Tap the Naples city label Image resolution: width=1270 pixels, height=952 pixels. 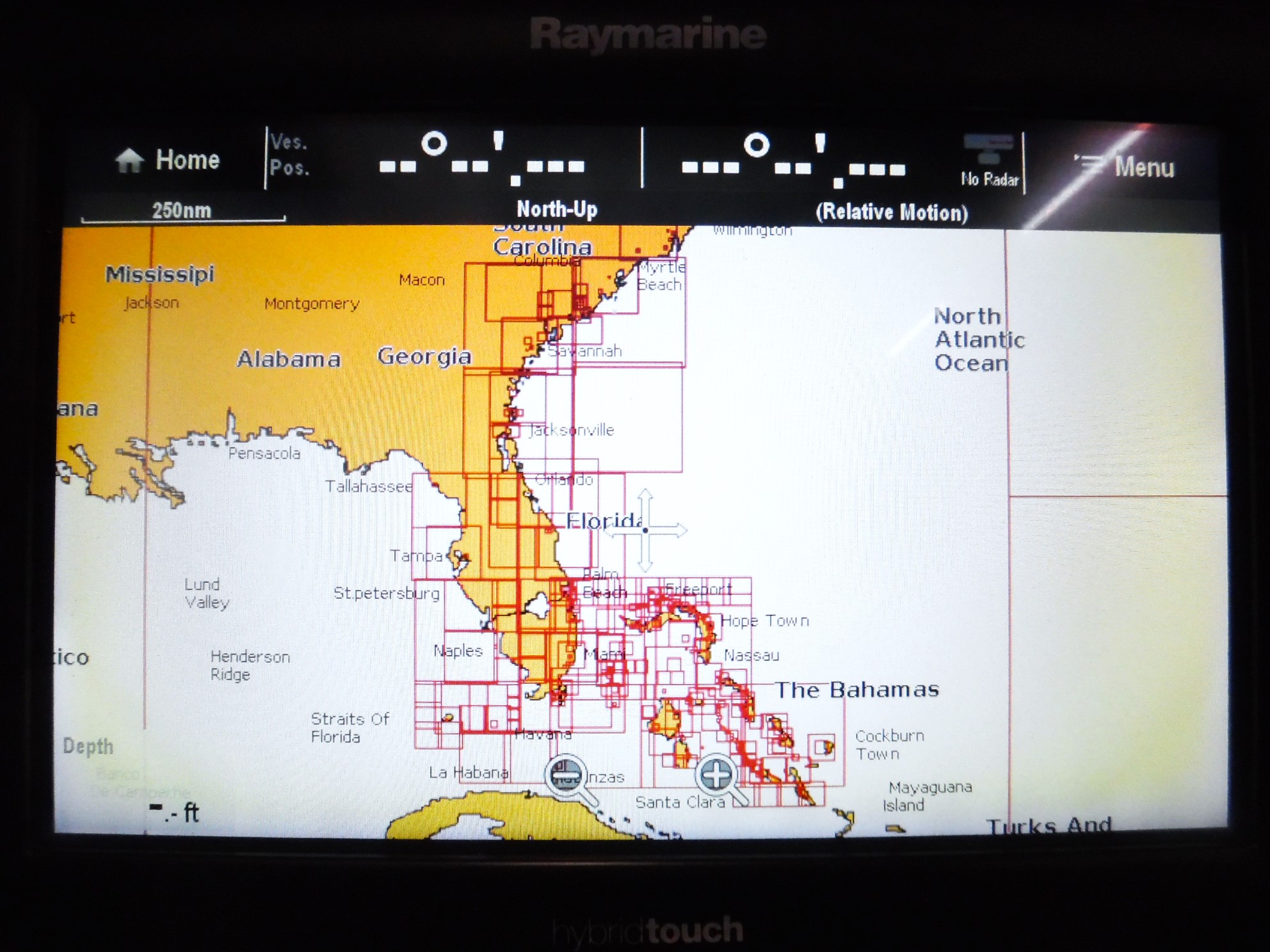pyautogui.click(x=458, y=651)
